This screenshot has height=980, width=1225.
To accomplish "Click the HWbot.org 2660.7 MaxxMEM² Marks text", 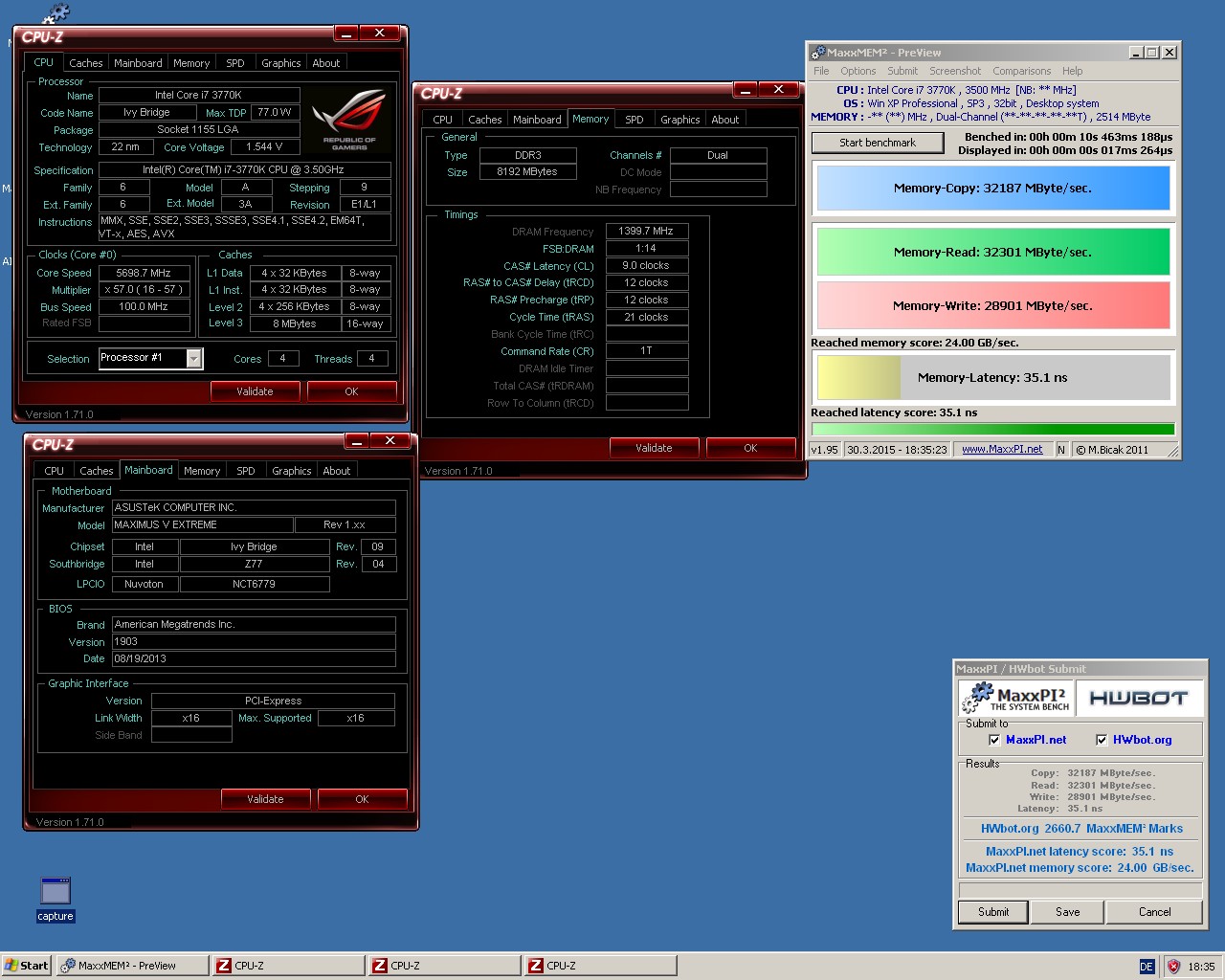I will (x=1081, y=829).
